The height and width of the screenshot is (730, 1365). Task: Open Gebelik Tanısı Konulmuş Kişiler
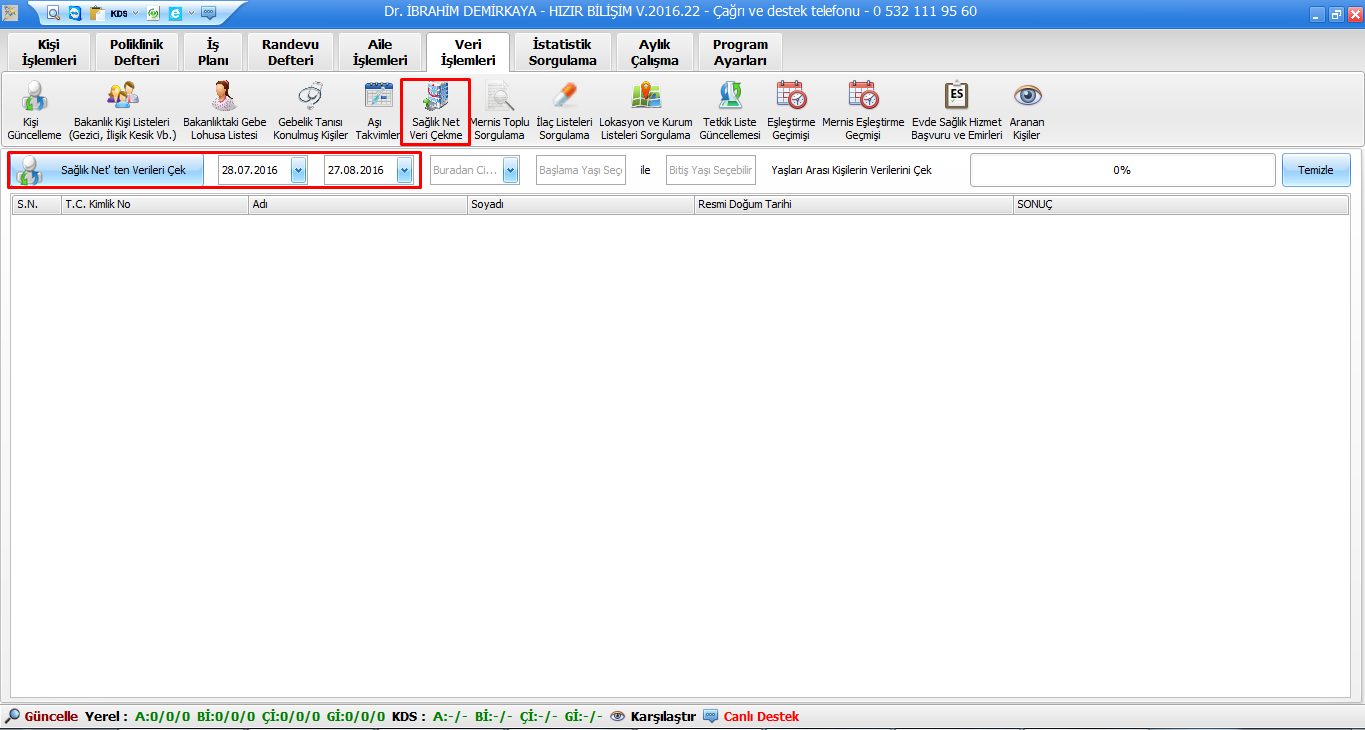tap(310, 97)
